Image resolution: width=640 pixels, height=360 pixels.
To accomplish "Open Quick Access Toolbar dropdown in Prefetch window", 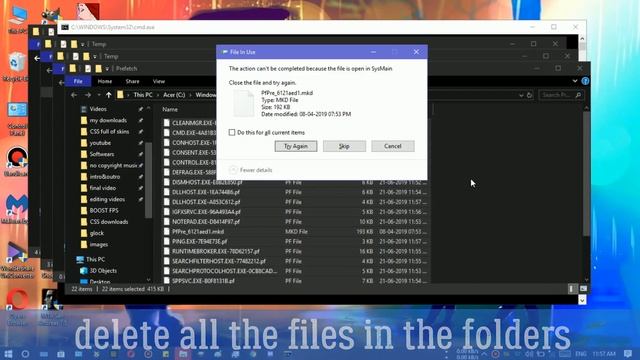I will click(x=107, y=69).
